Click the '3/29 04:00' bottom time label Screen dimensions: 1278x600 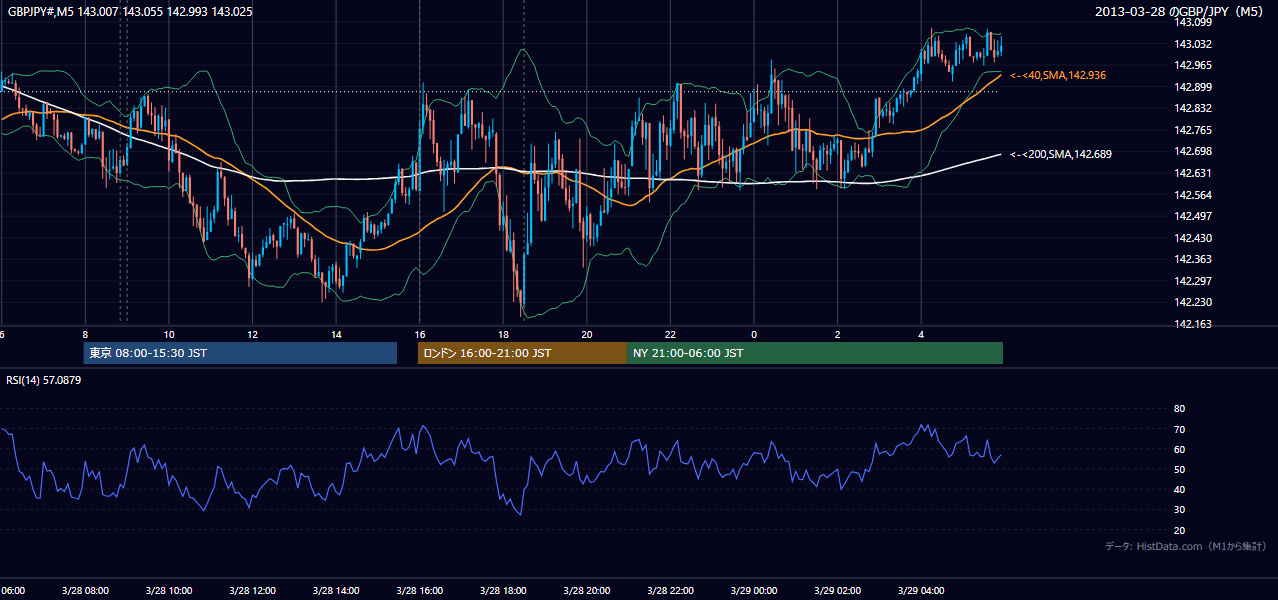pyautogui.click(x=921, y=591)
